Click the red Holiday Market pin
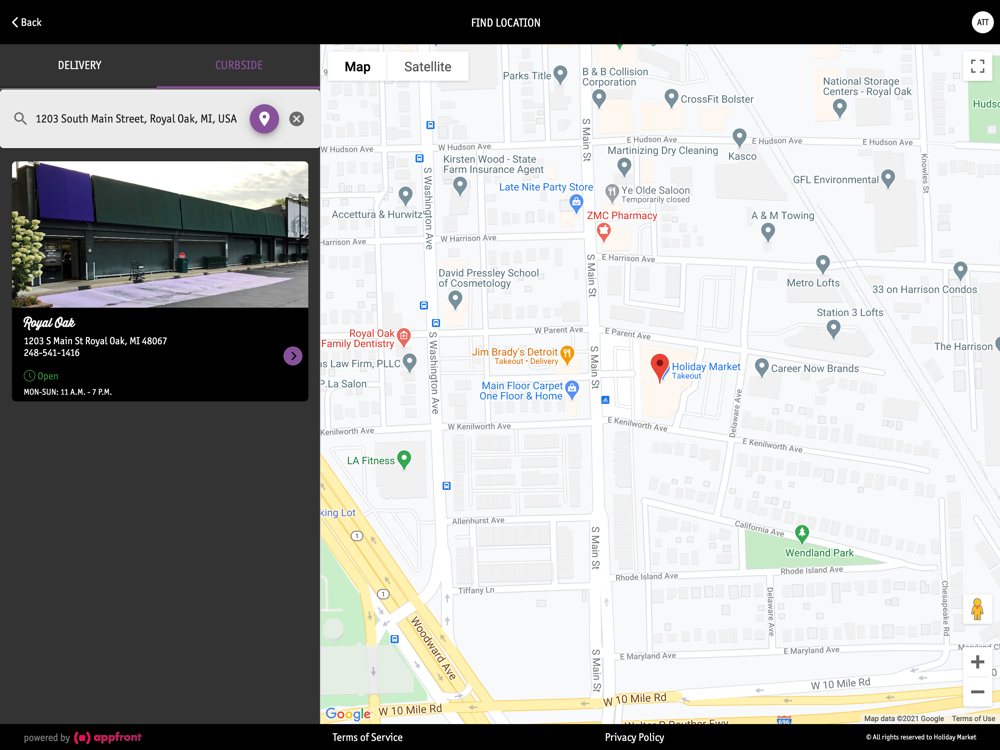 (659, 368)
